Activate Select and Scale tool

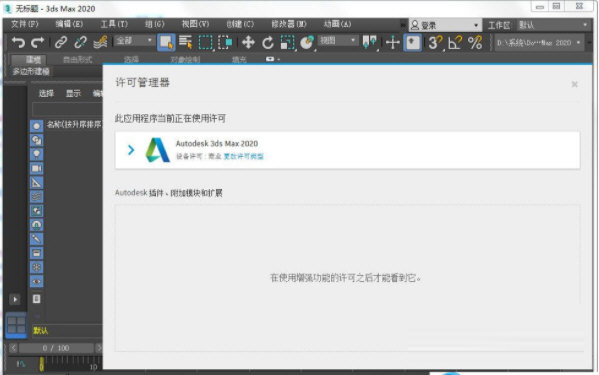pos(287,42)
